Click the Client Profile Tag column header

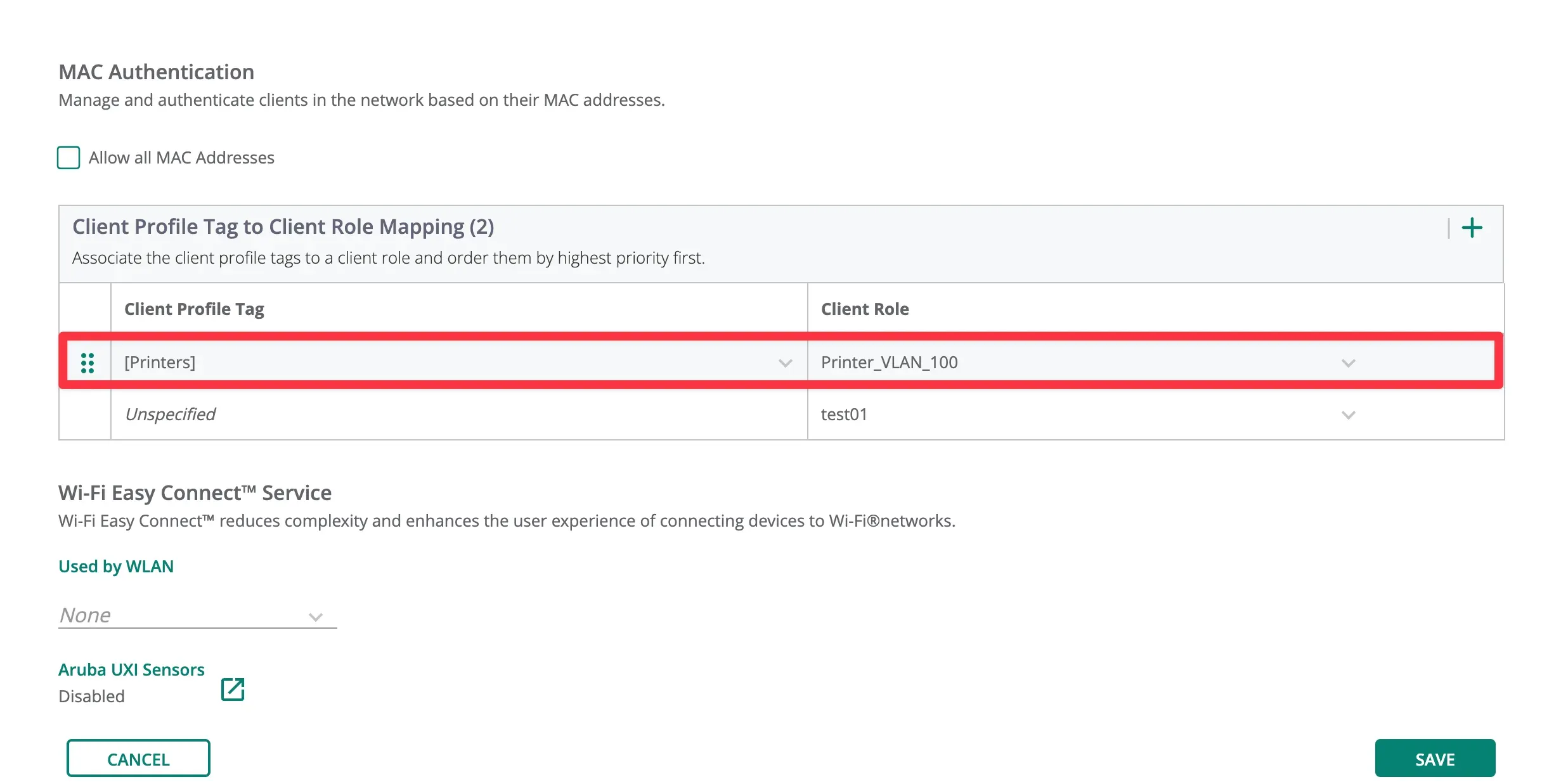[194, 309]
